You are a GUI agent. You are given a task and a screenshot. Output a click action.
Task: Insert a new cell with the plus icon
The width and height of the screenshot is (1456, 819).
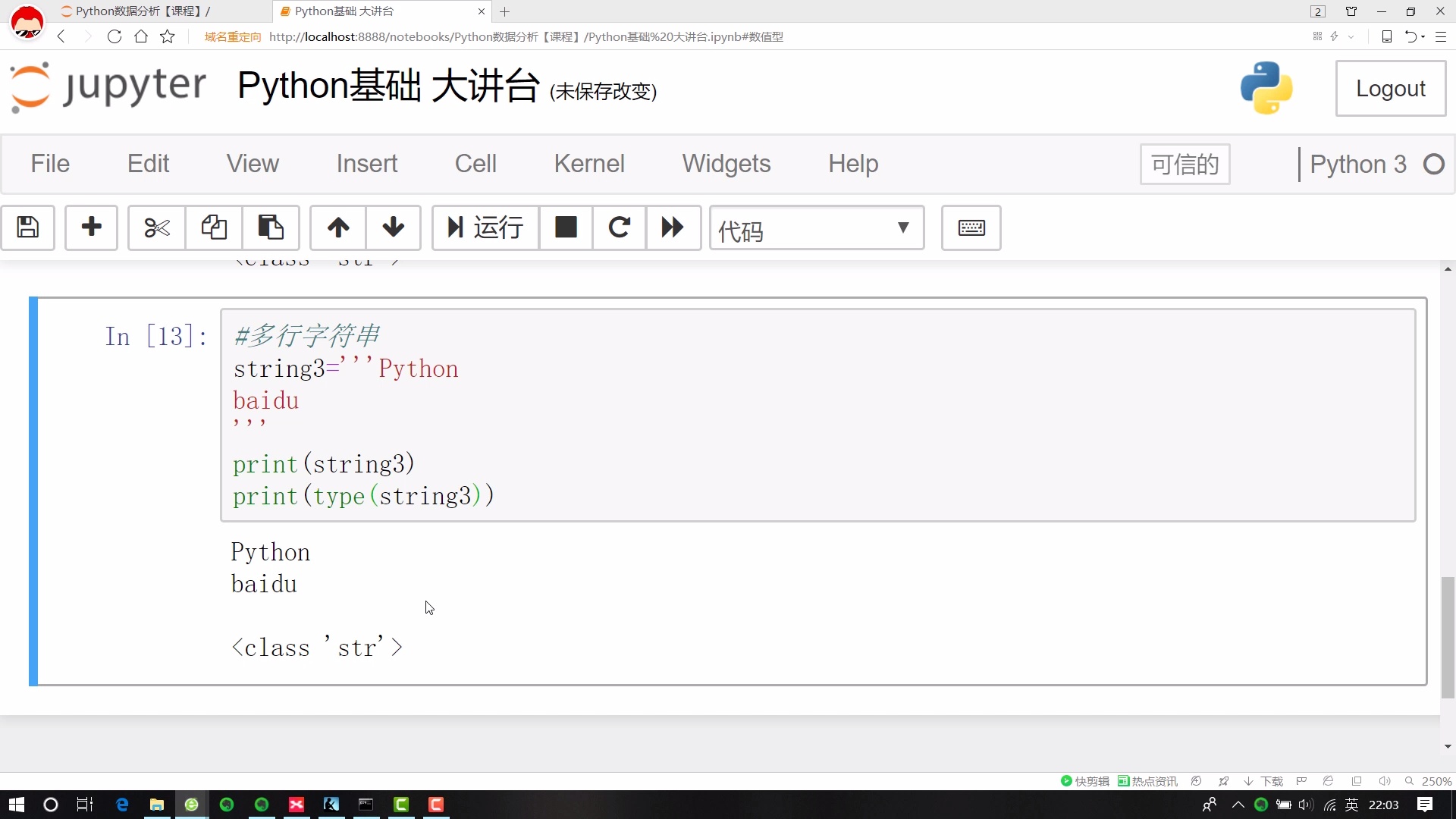[91, 228]
